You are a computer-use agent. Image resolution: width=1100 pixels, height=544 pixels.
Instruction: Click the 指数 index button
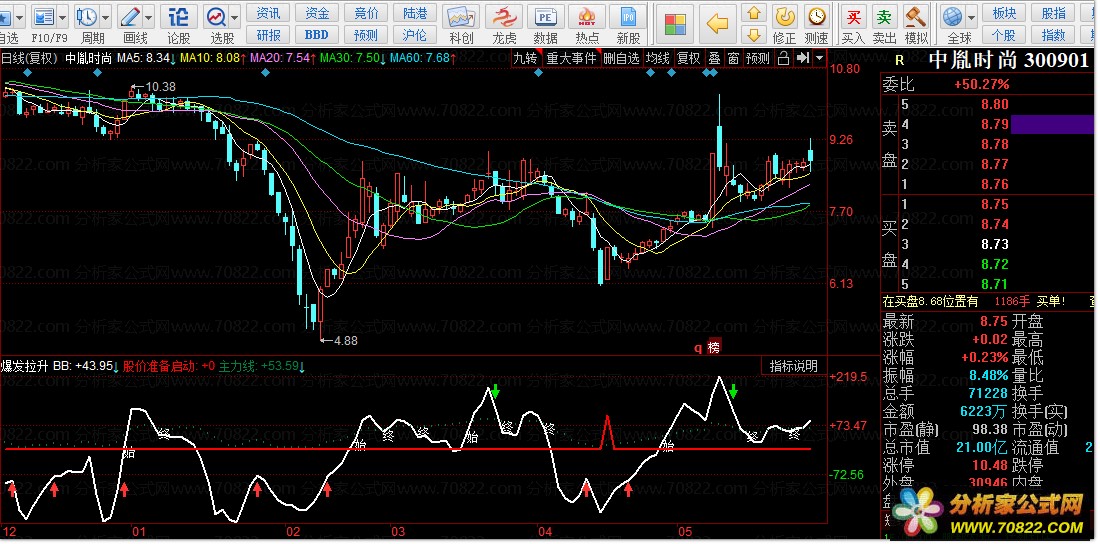1054,34
